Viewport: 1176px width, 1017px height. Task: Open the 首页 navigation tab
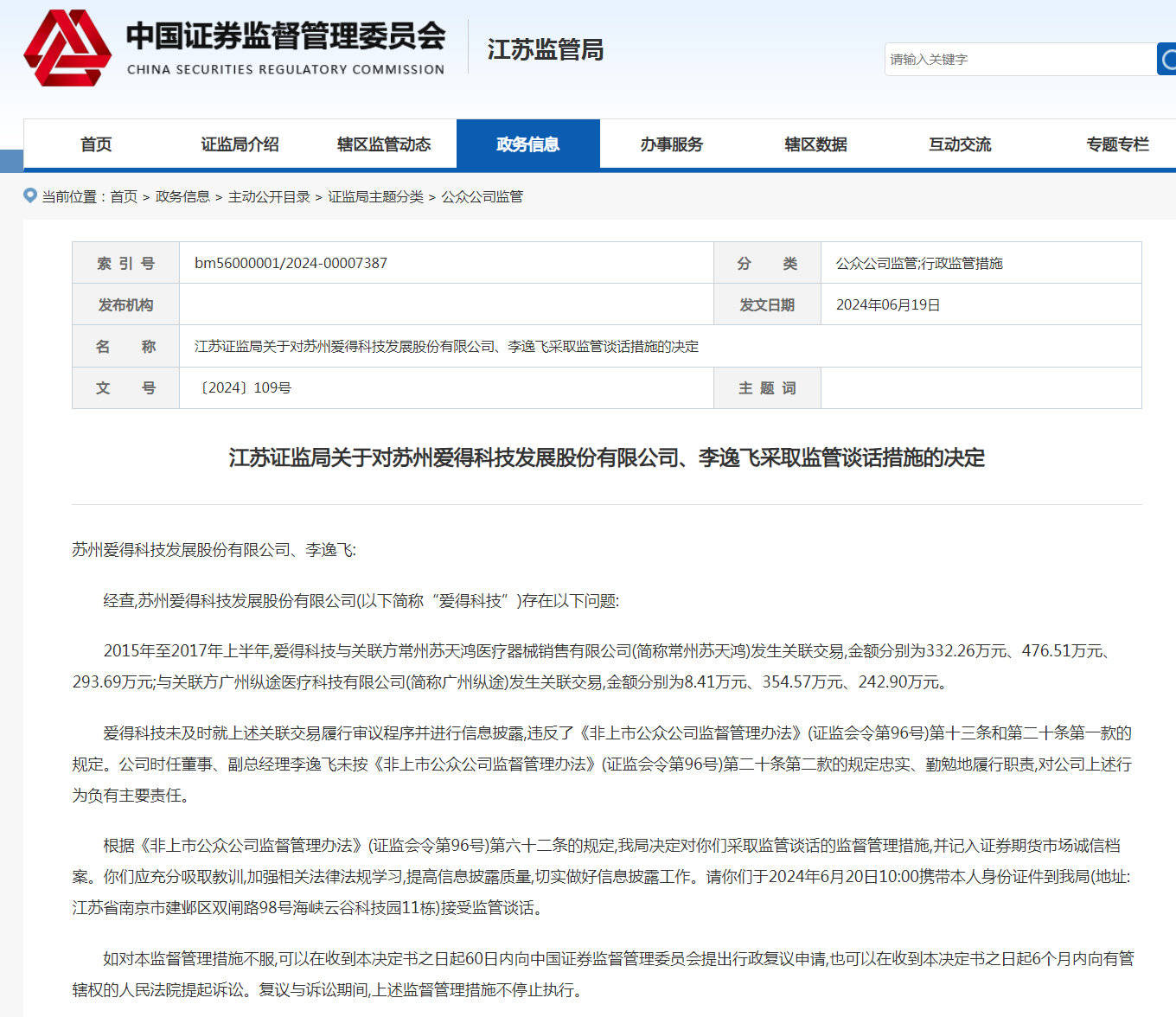pos(96,144)
